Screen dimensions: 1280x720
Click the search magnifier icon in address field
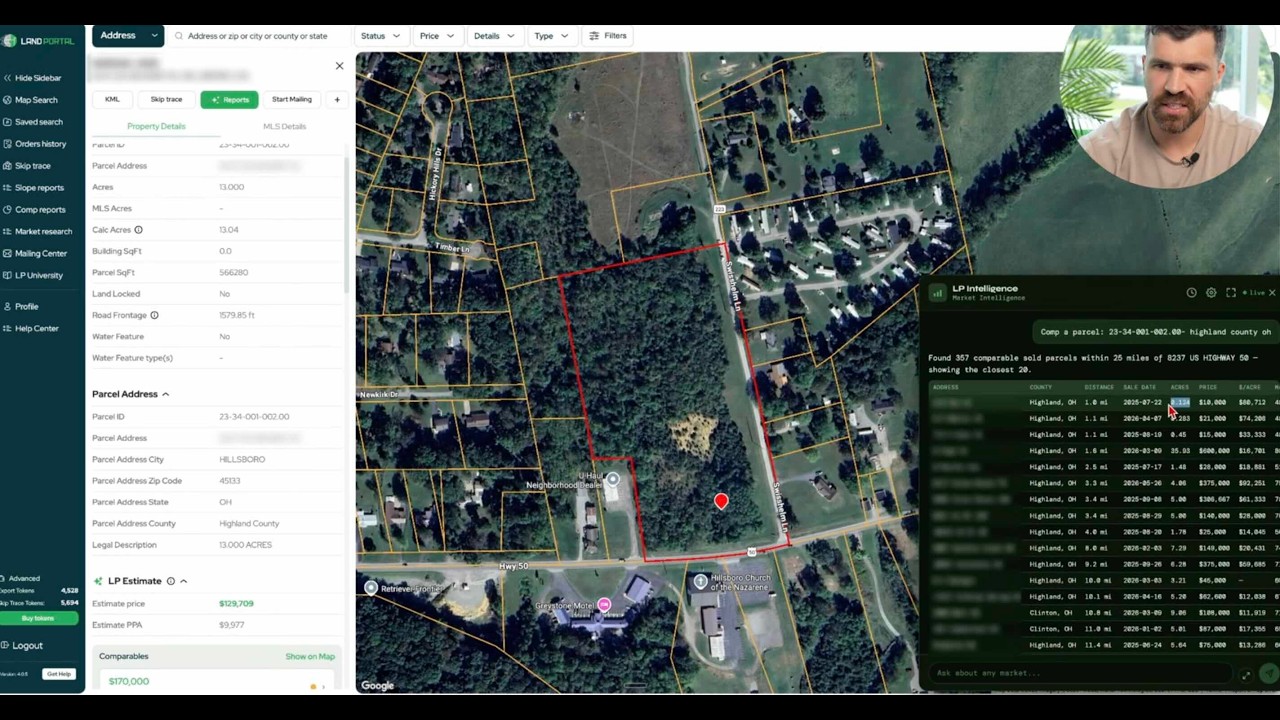[x=179, y=36]
